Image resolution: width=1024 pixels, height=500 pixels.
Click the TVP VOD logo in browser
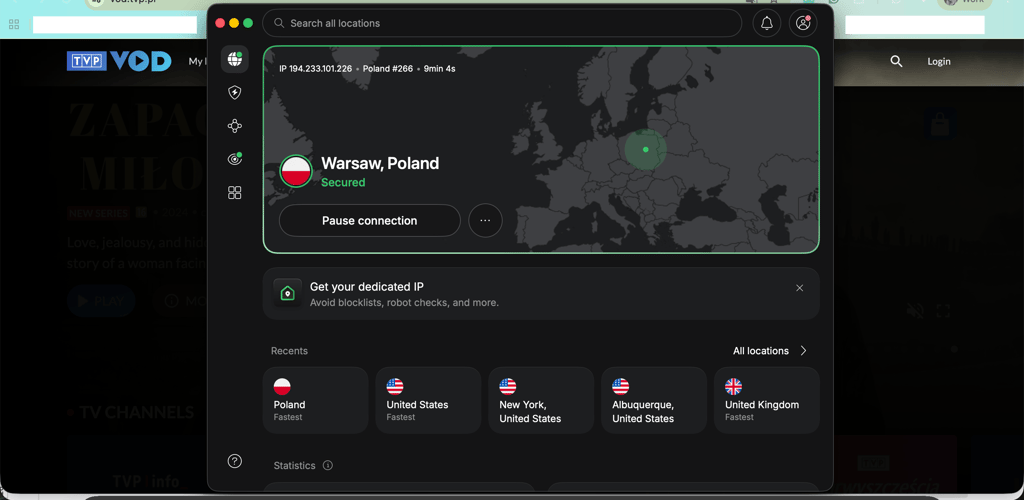tap(119, 61)
